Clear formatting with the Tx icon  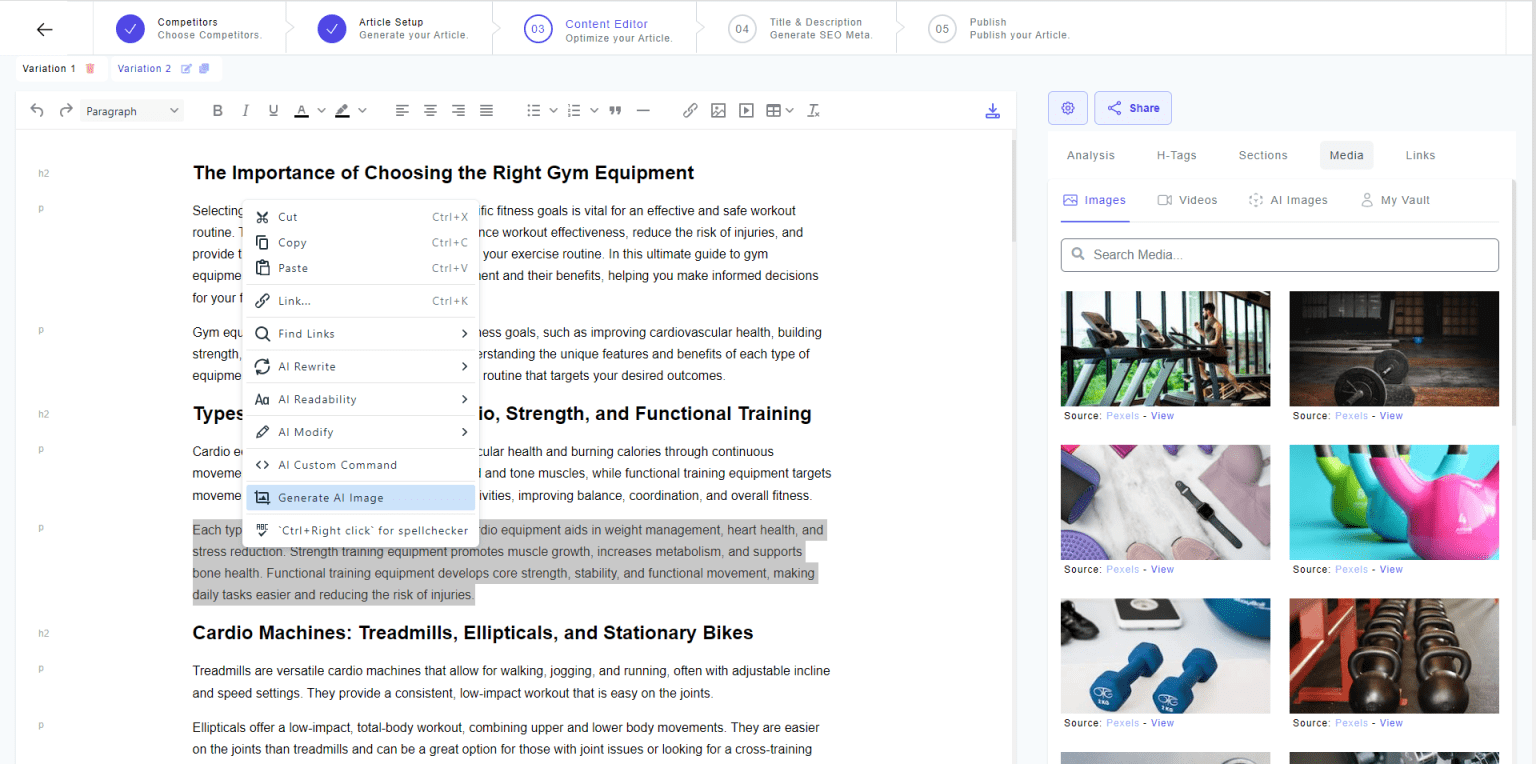(x=814, y=111)
